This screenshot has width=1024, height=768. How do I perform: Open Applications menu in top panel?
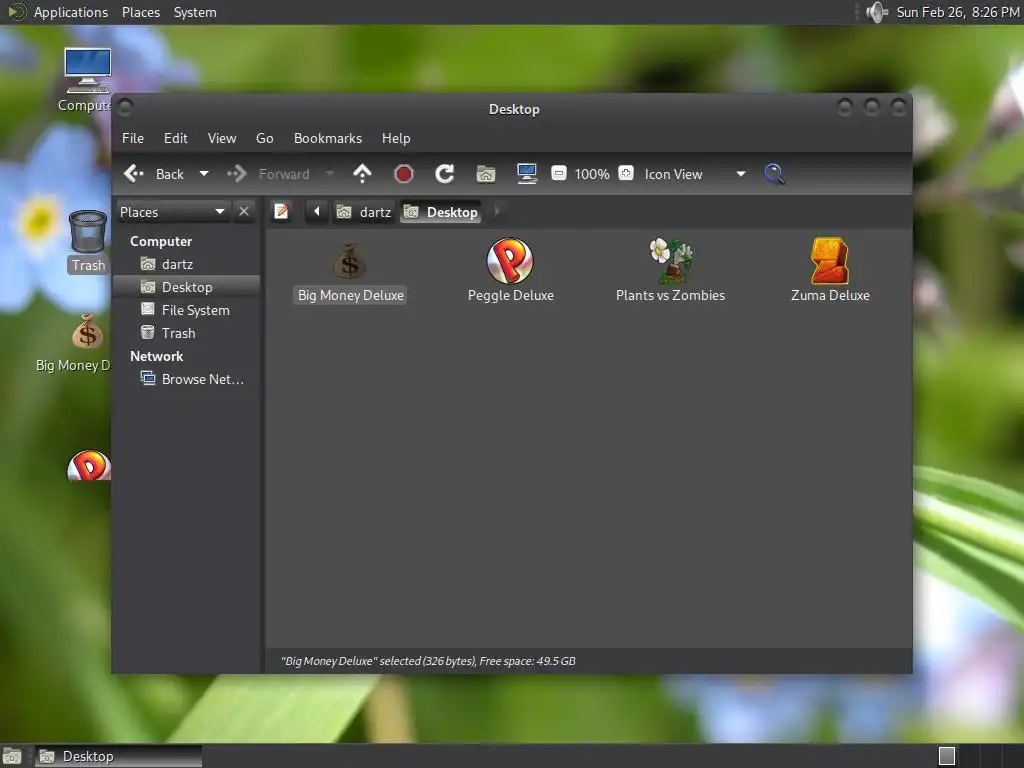click(x=71, y=12)
